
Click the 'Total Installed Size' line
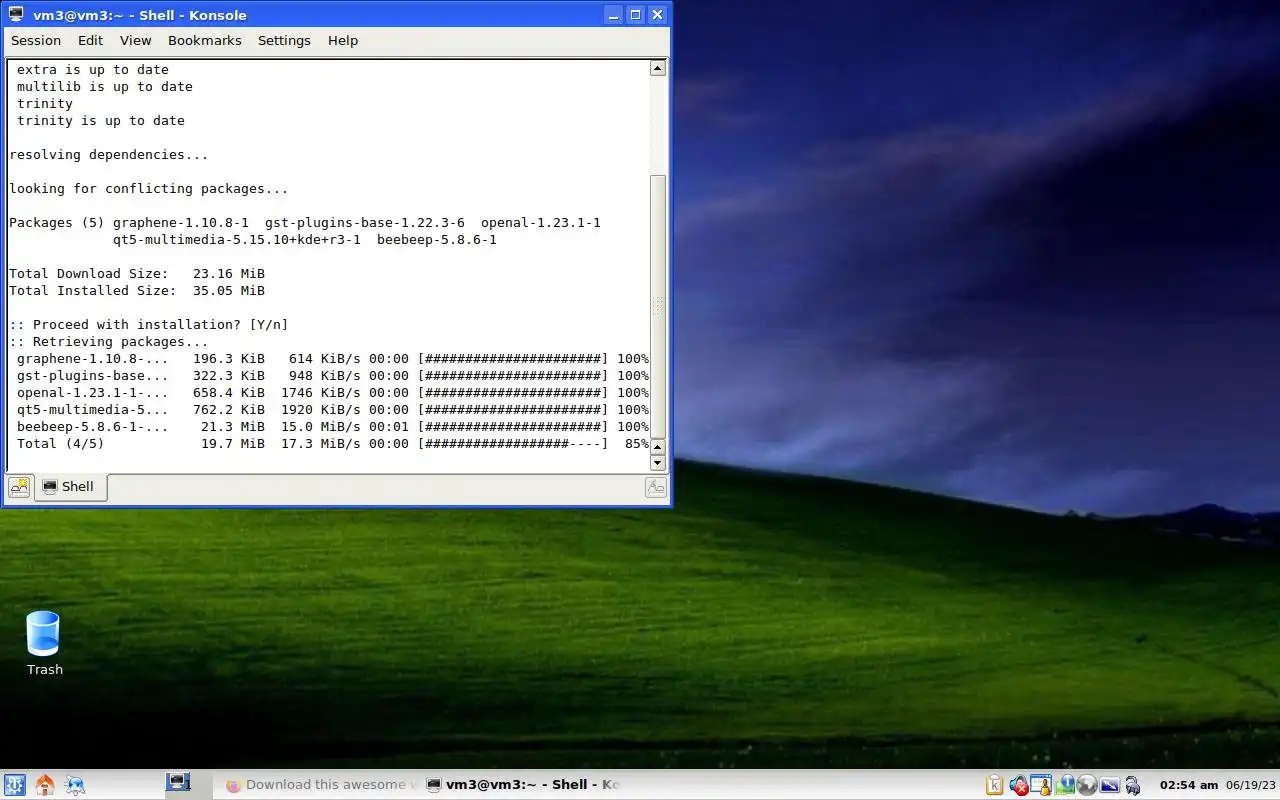point(137,290)
